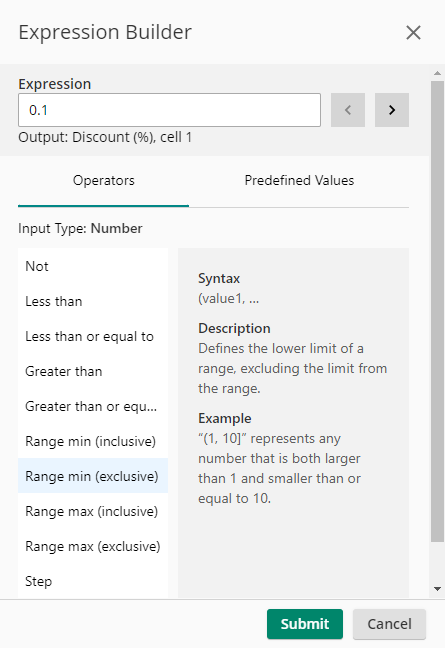Select Range max (inclusive)
Viewport: 445px width, 648px height.
[x=93, y=511]
